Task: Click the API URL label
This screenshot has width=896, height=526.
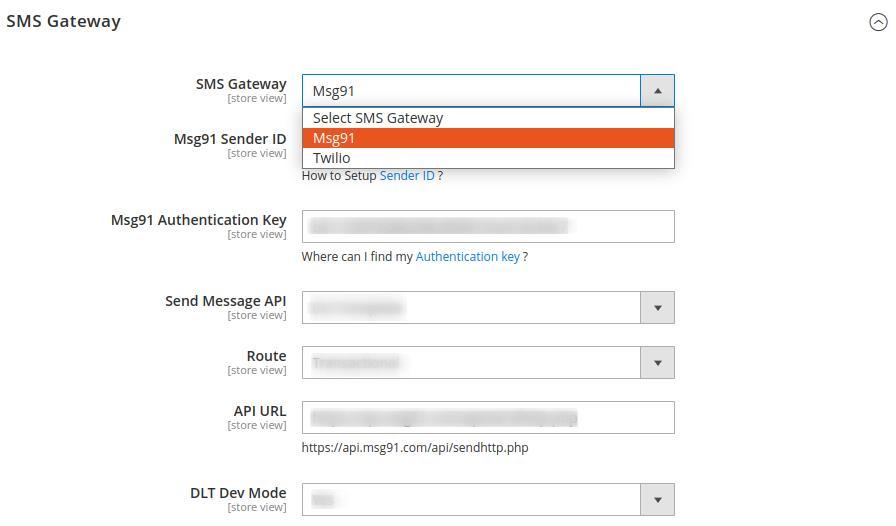Action: pyautogui.click(x=259, y=411)
